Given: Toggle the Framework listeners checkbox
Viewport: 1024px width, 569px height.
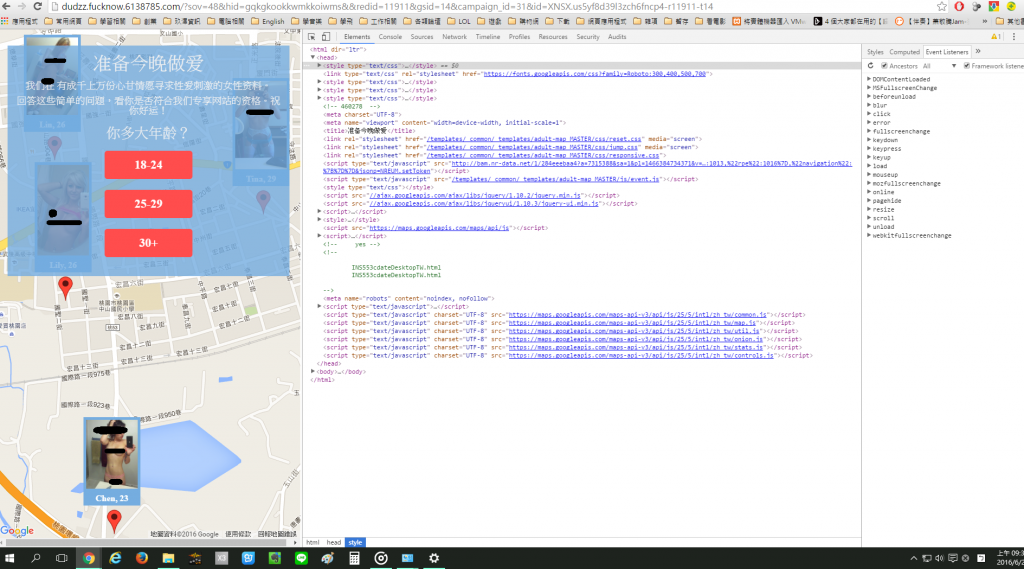Looking at the screenshot, I should [967, 66].
